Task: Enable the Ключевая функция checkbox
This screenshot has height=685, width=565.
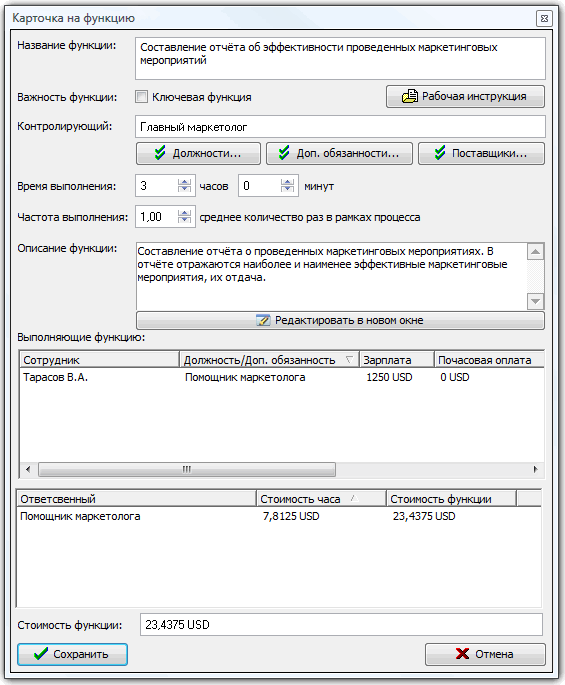Action: pos(141,97)
